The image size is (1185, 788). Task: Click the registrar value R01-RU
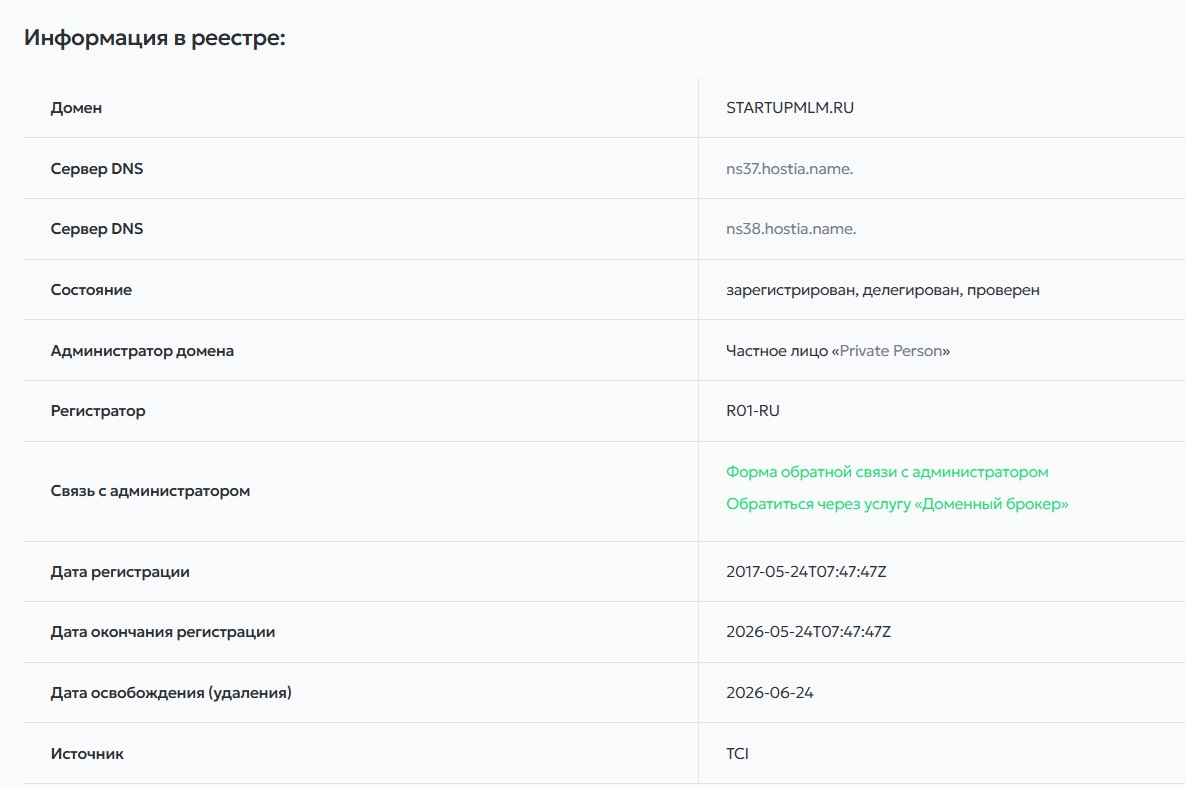pyautogui.click(x=753, y=411)
